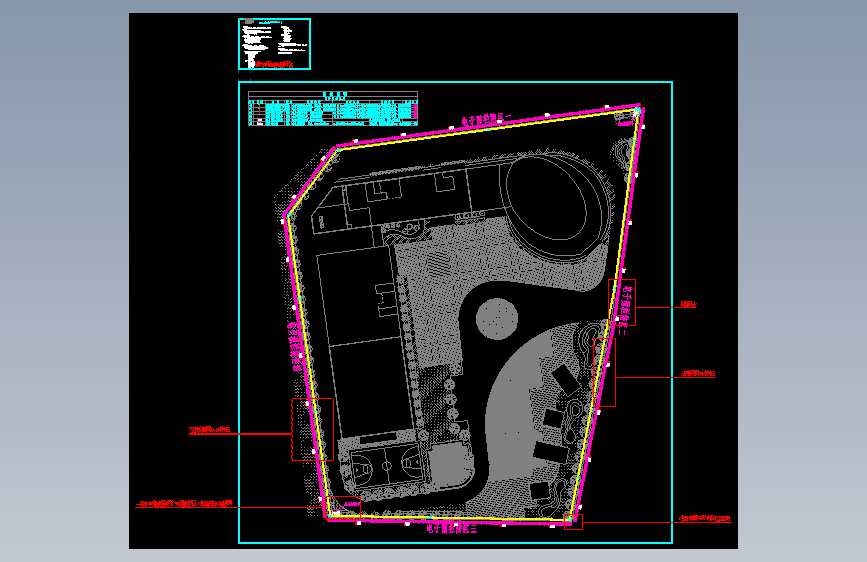Viewport: 867px width, 562px height.
Task: Click the magenta label 电子围栏防区一
Action: coord(487,119)
